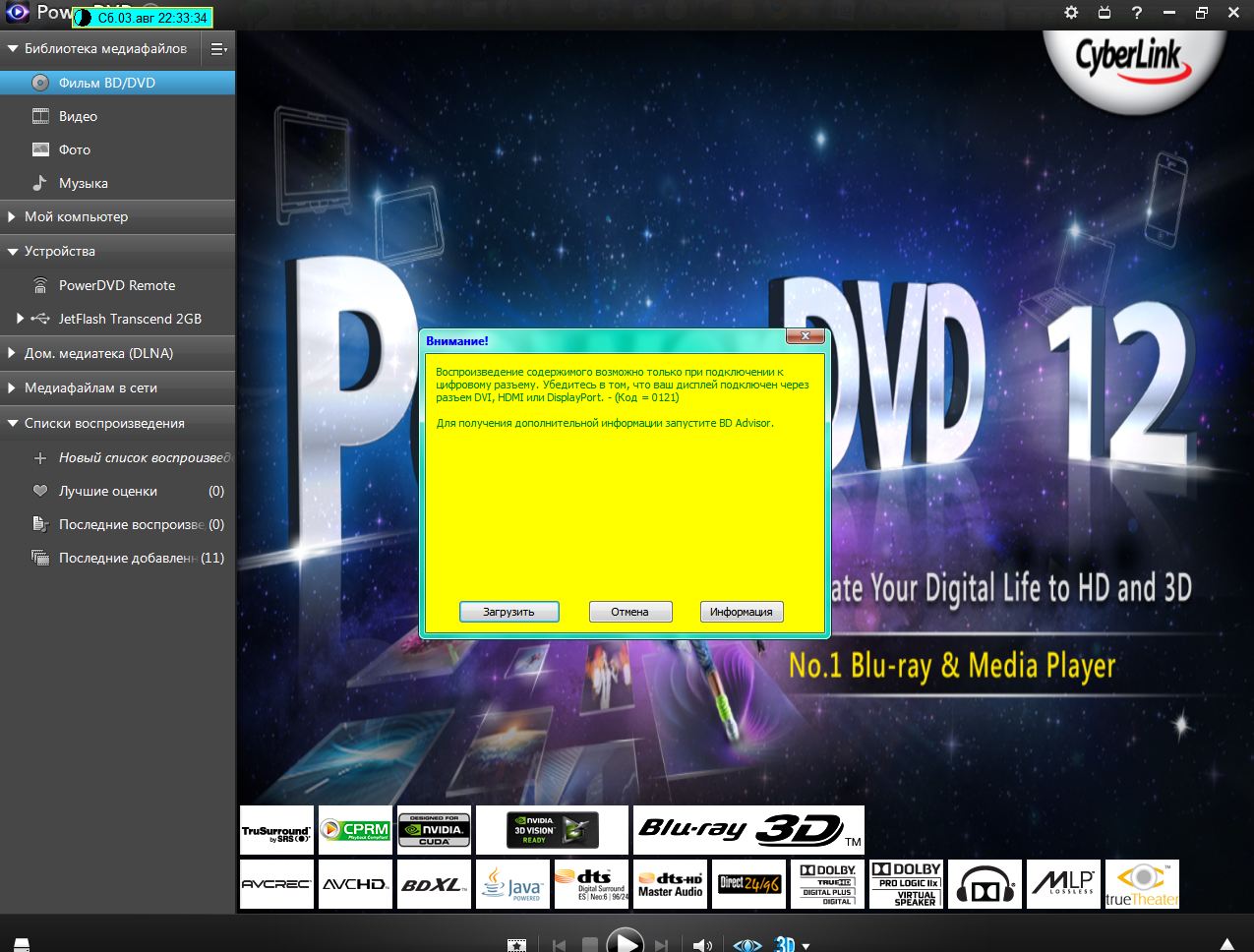Collapse Списки воспроизведения section
The width and height of the screenshot is (1254, 952).
click(13, 423)
